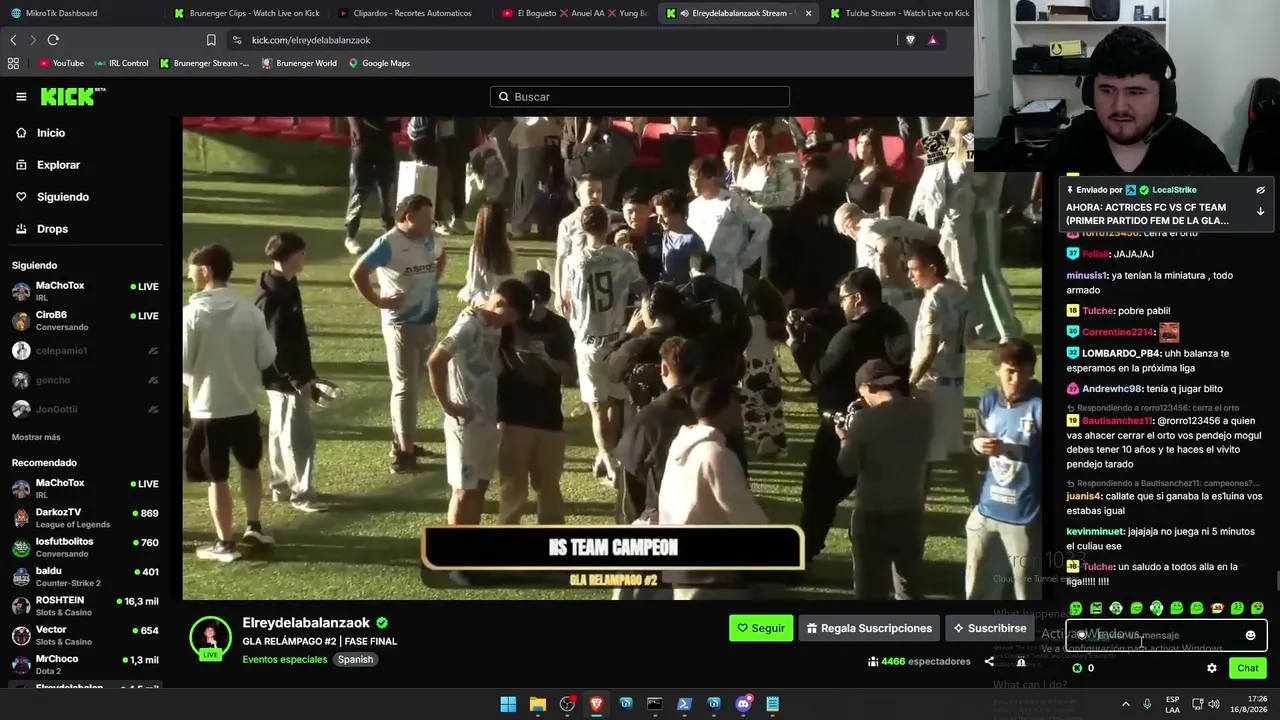The image size is (1280, 720).
Task: Open Brave Shields icon
Action: (x=910, y=40)
